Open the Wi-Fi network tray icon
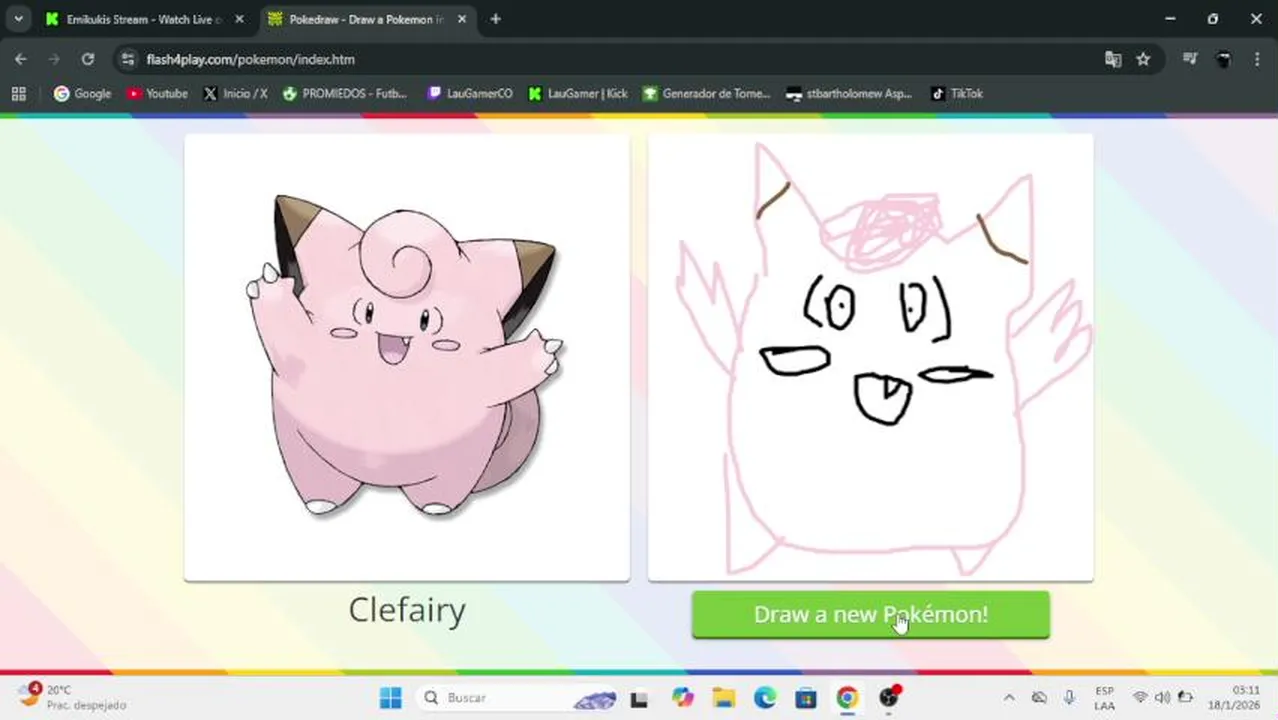 1140,697
